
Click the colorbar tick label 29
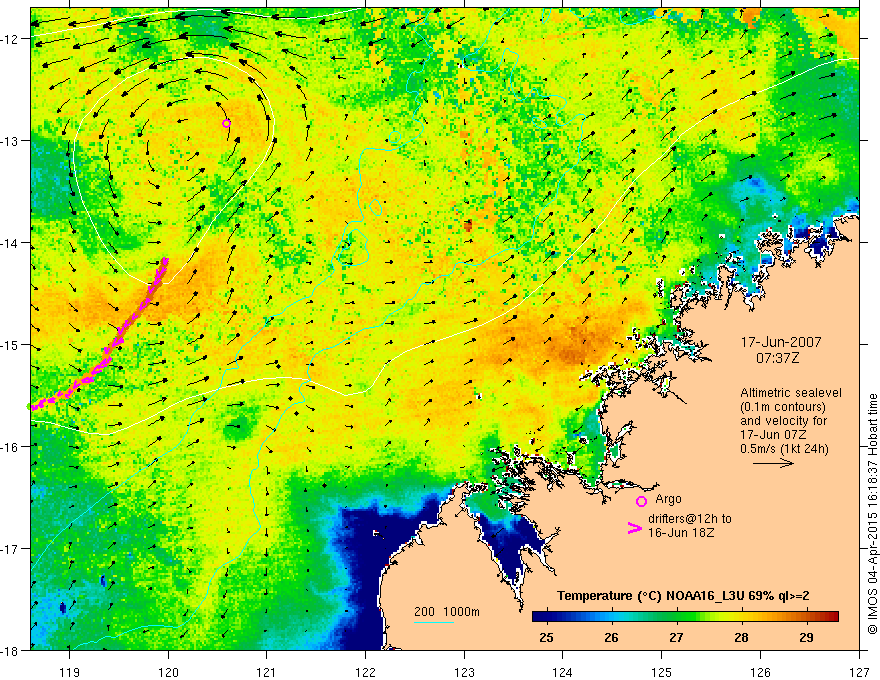806,637
